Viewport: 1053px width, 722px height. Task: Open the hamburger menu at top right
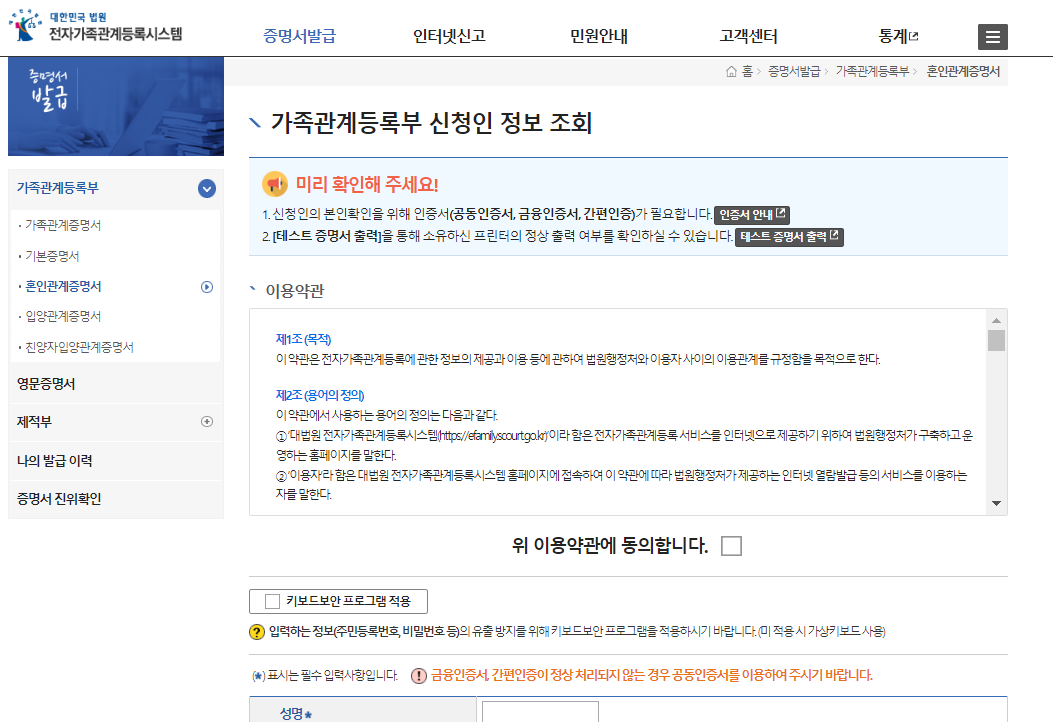point(992,37)
